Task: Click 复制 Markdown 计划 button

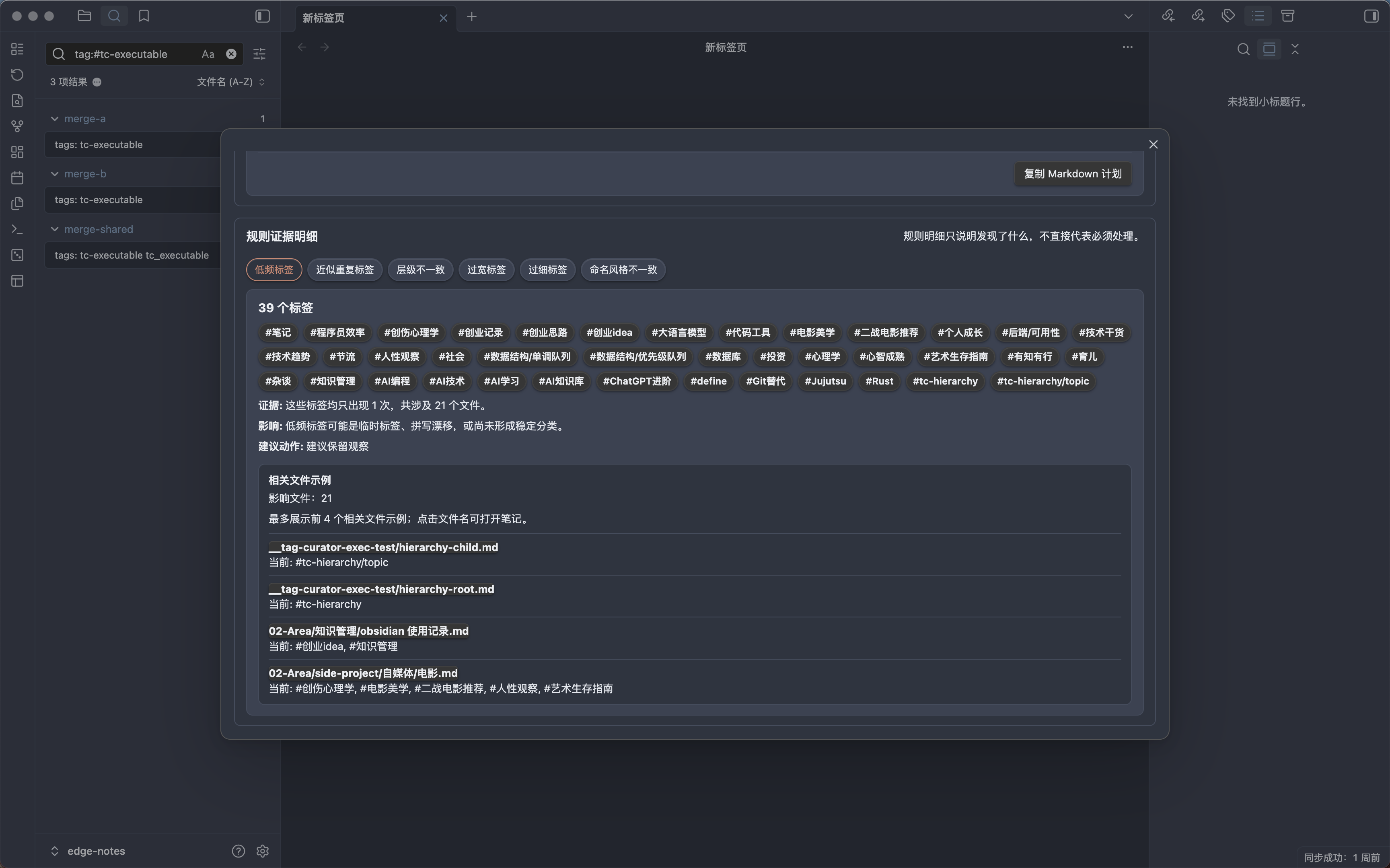Action: [1073, 174]
